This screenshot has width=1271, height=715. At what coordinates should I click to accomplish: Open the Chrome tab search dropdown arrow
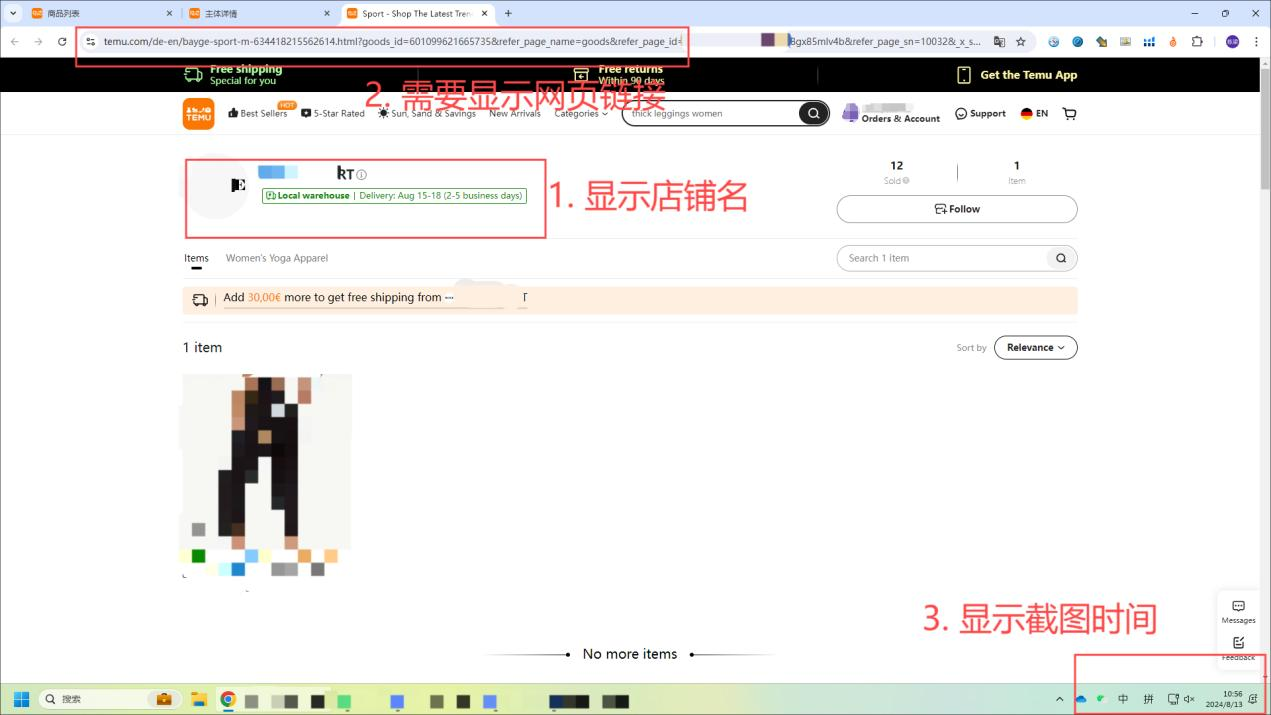(13, 13)
